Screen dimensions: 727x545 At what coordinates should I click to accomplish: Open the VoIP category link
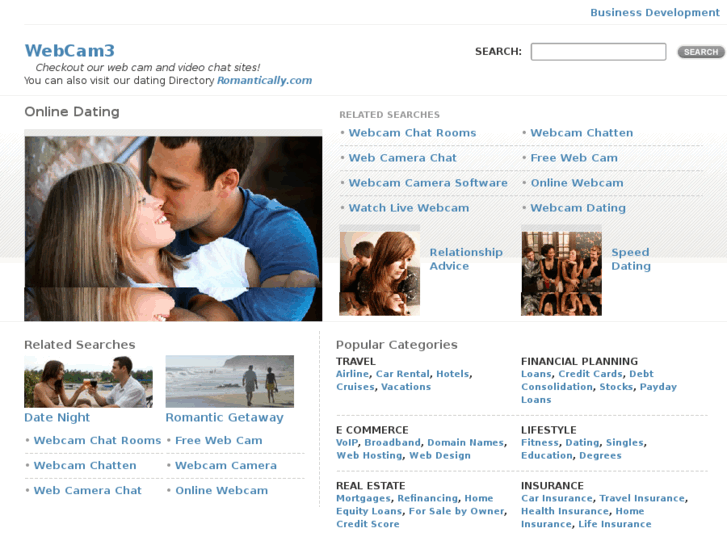point(347,442)
